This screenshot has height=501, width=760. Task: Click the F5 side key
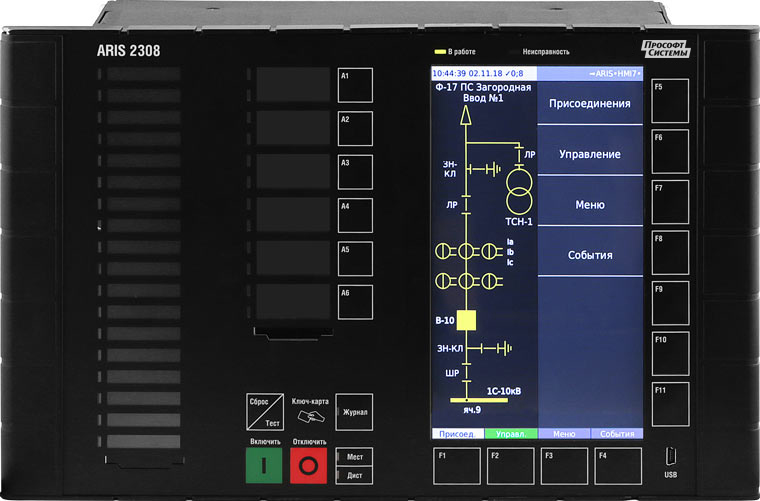[x=670, y=101]
